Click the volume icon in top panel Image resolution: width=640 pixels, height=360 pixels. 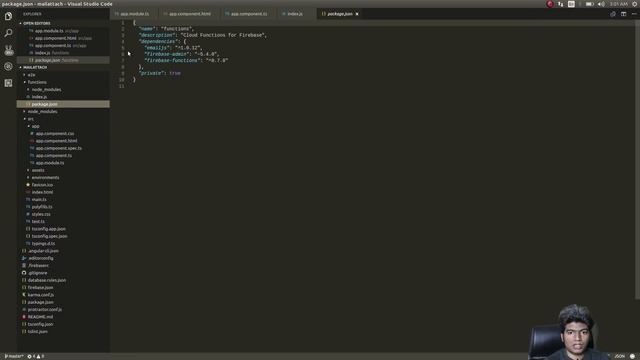coord(601,4)
